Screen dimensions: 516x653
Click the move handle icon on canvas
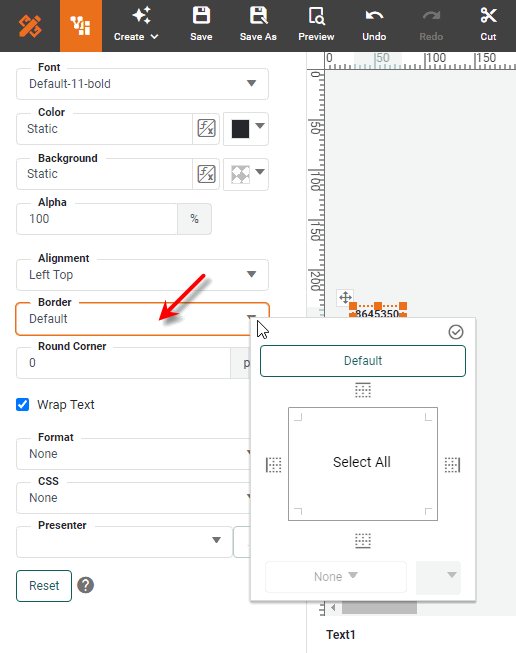coord(345,297)
